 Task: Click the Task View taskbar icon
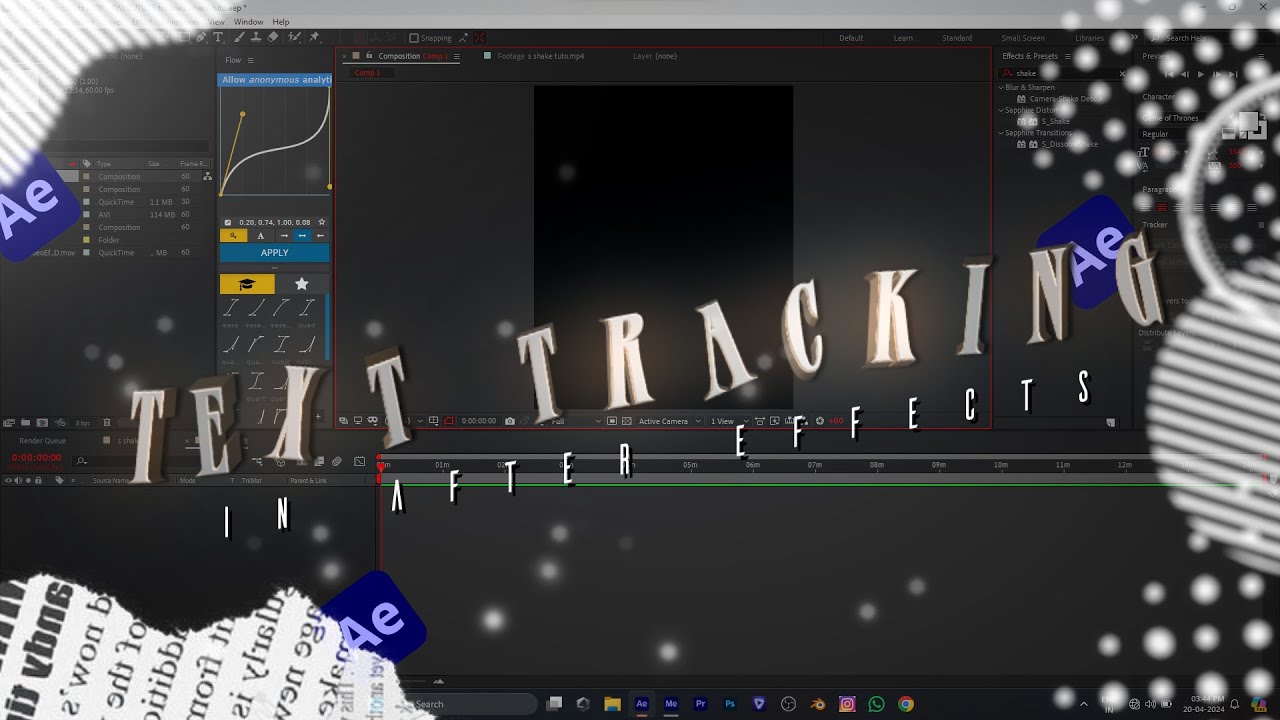554,704
